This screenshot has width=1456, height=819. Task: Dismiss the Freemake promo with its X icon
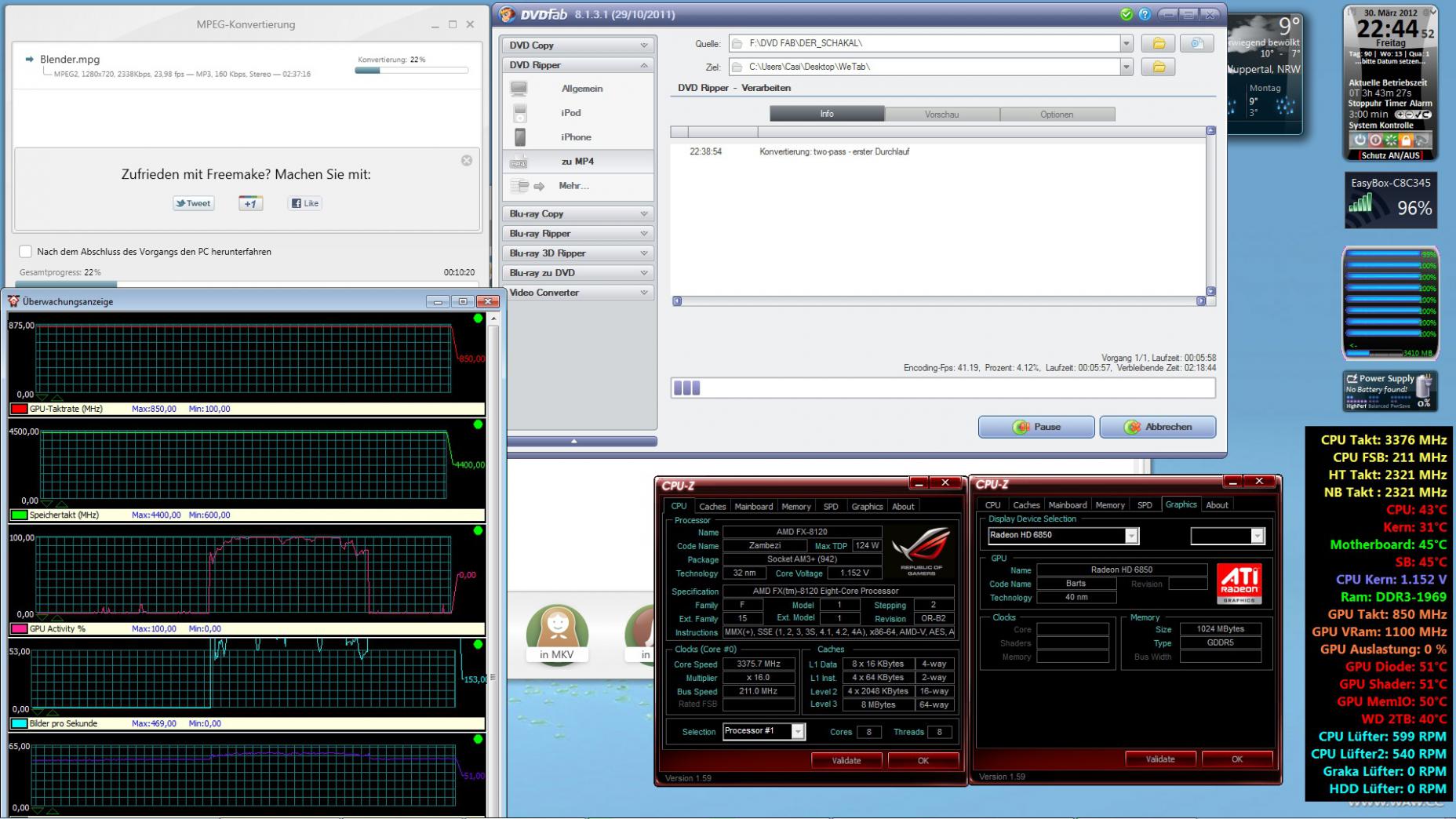pos(467,160)
